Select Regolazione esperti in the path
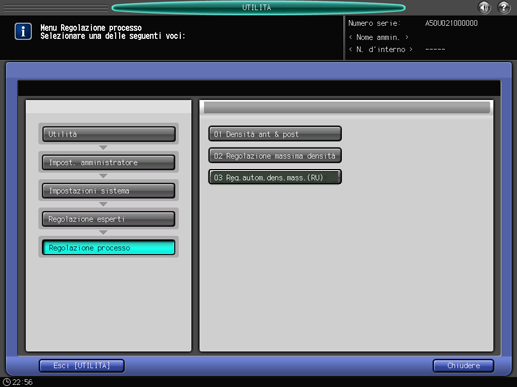The image size is (517, 387). [109, 219]
